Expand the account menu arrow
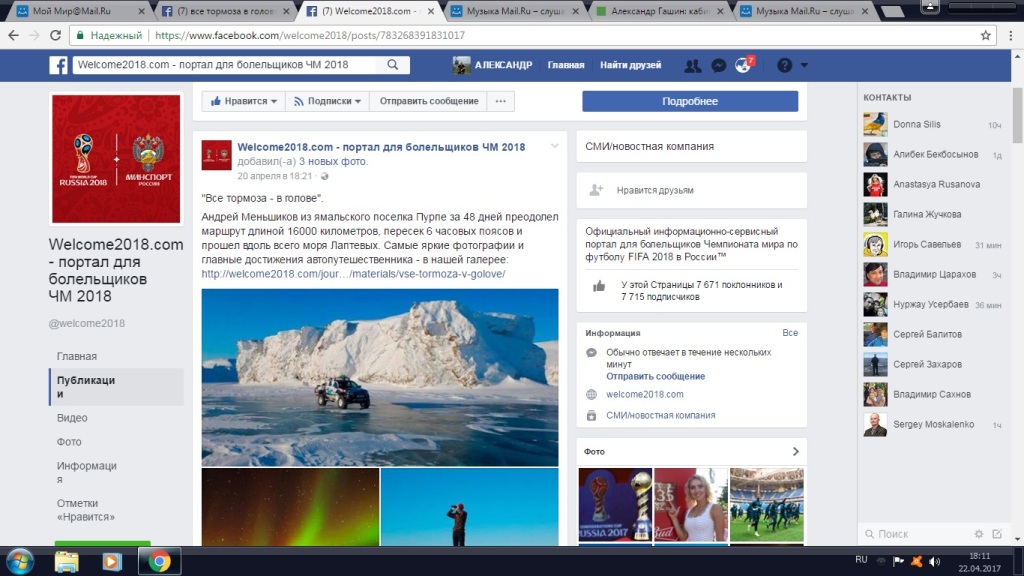Screen dimensions: 1024x576 (x=804, y=65)
